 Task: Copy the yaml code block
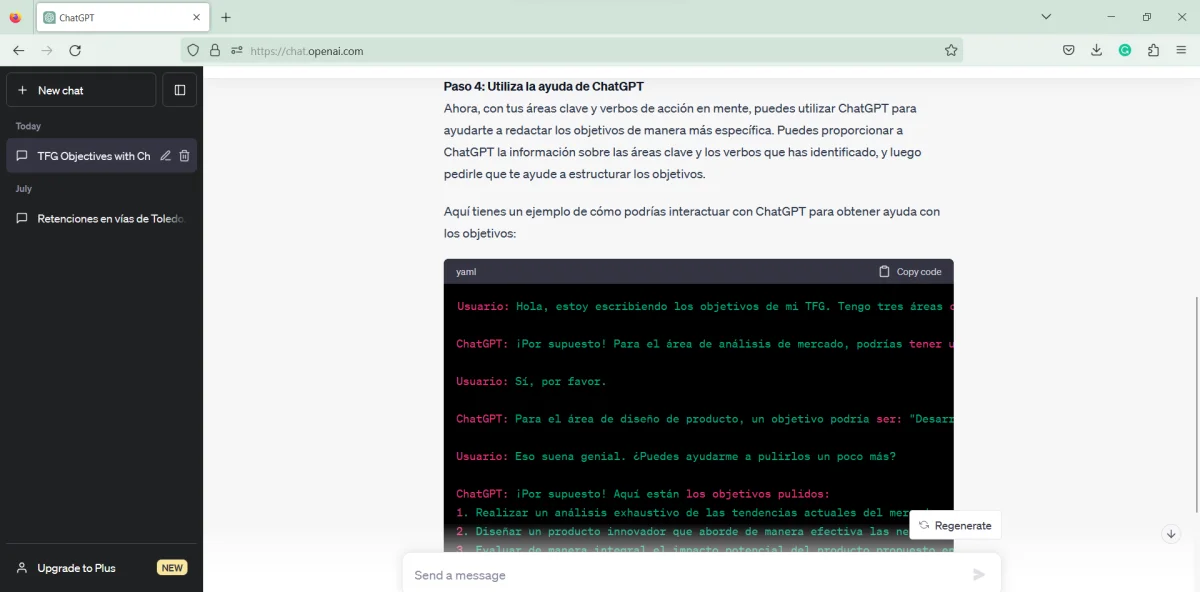(x=910, y=271)
